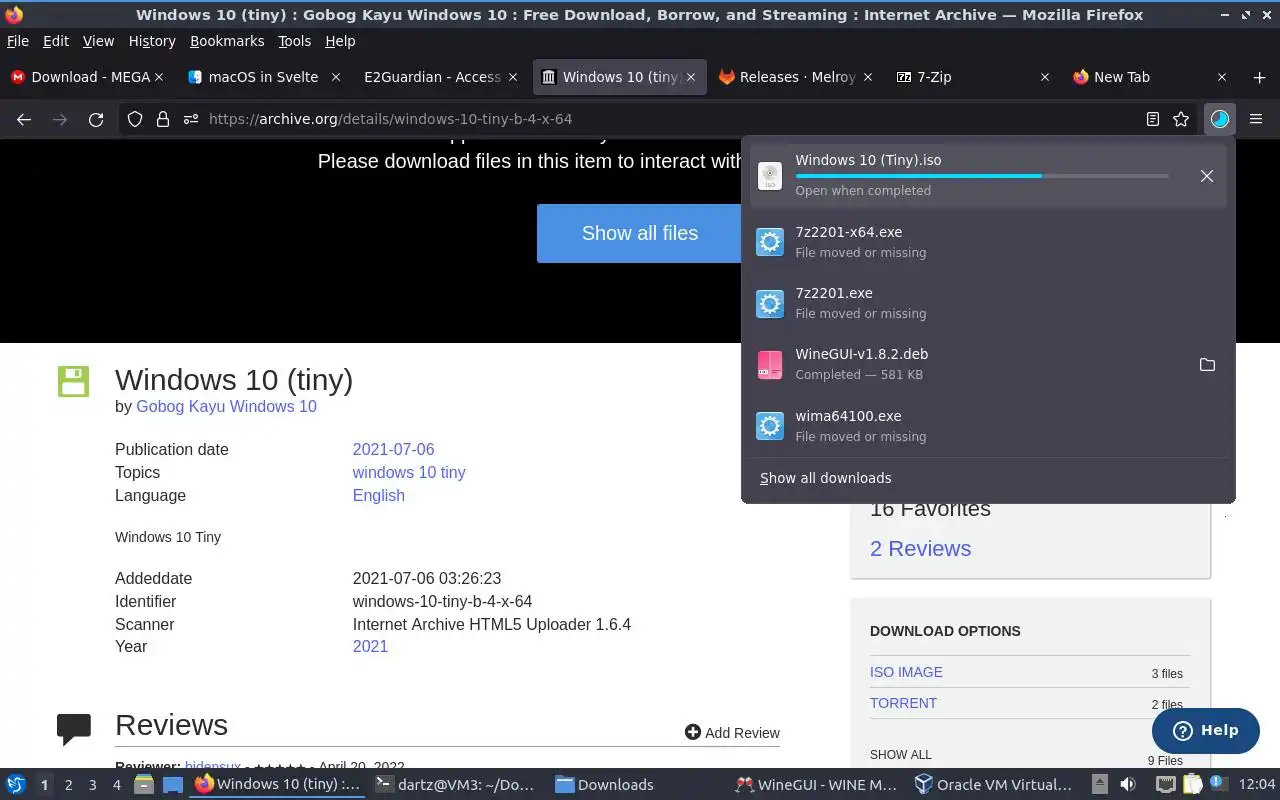This screenshot has height=800, width=1280.
Task: Open the tracking protection shield icon
Action: [135, 119]
